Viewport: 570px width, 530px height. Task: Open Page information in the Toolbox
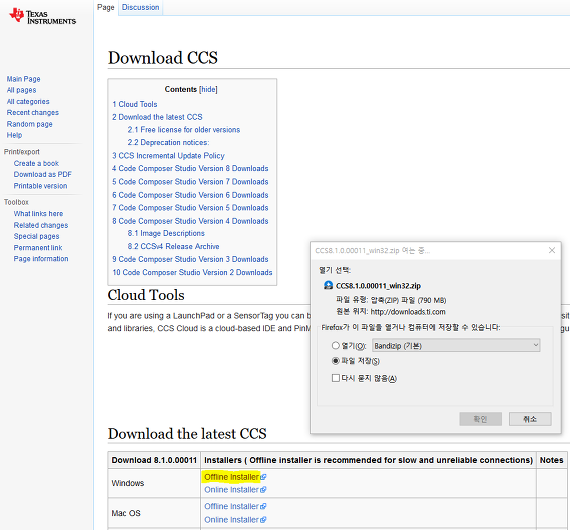point(41,259)
